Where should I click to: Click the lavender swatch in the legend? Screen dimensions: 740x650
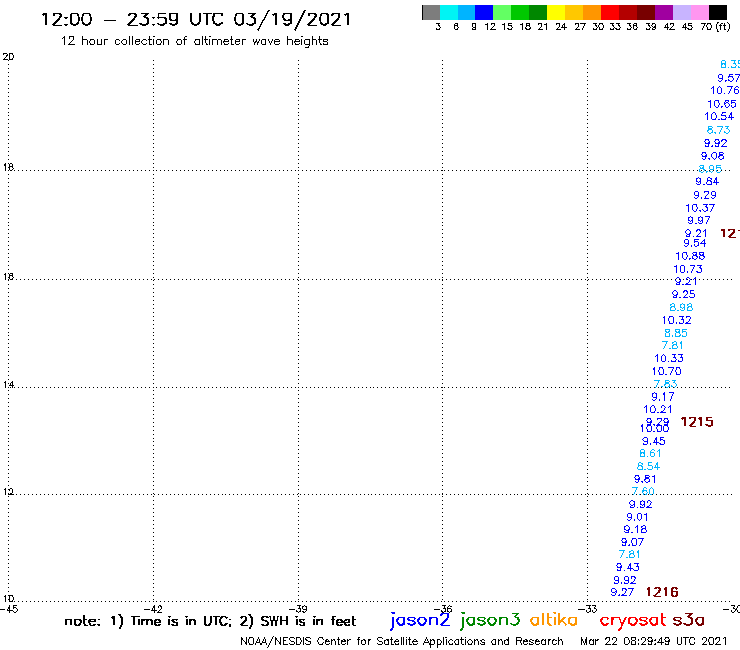coord(681,12)
